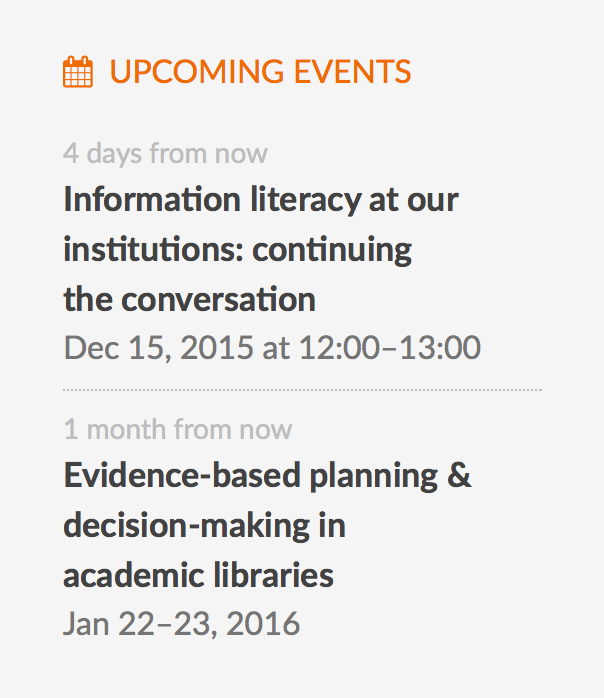This screenshot has height=698, width=604.
Task: Open the Evidence-based planning event title
Action: [x=266, y=475]
